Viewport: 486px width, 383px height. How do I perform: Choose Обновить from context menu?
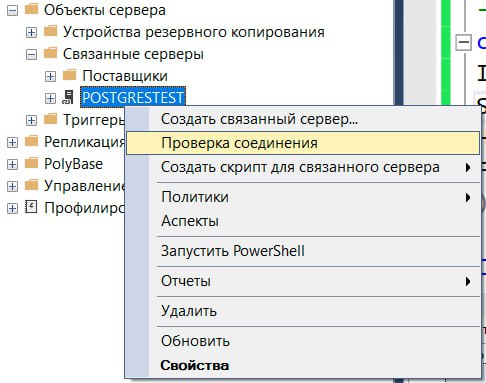point(303,341)
